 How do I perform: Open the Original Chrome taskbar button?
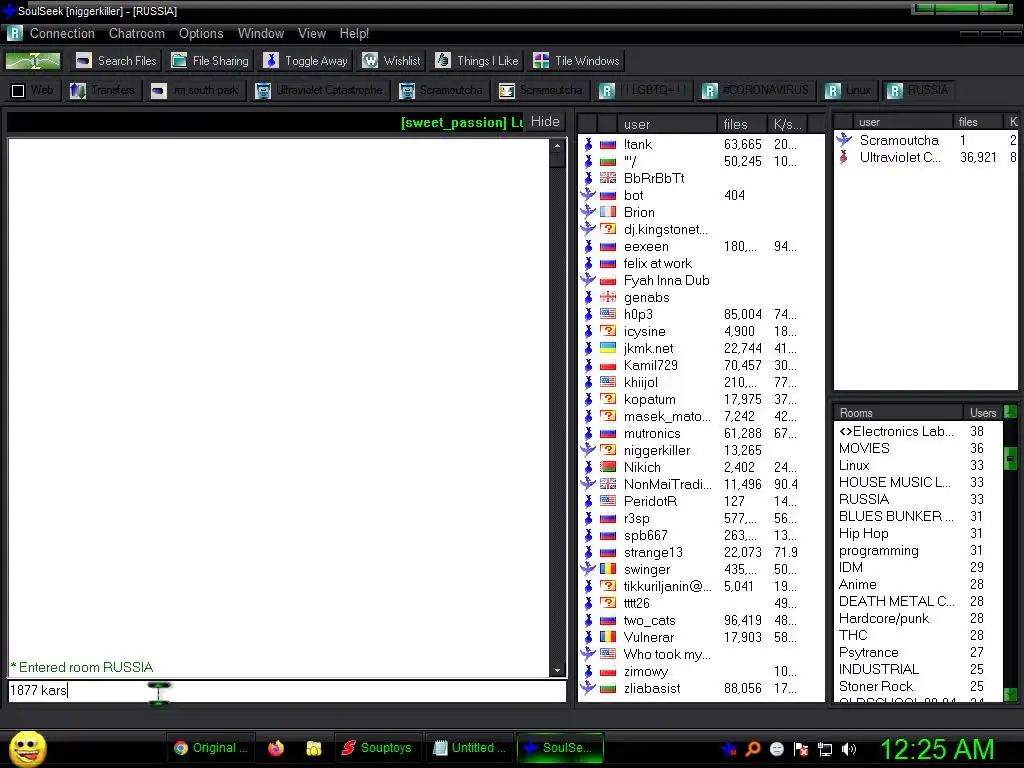pyautogui.click(x=211, y=748)
